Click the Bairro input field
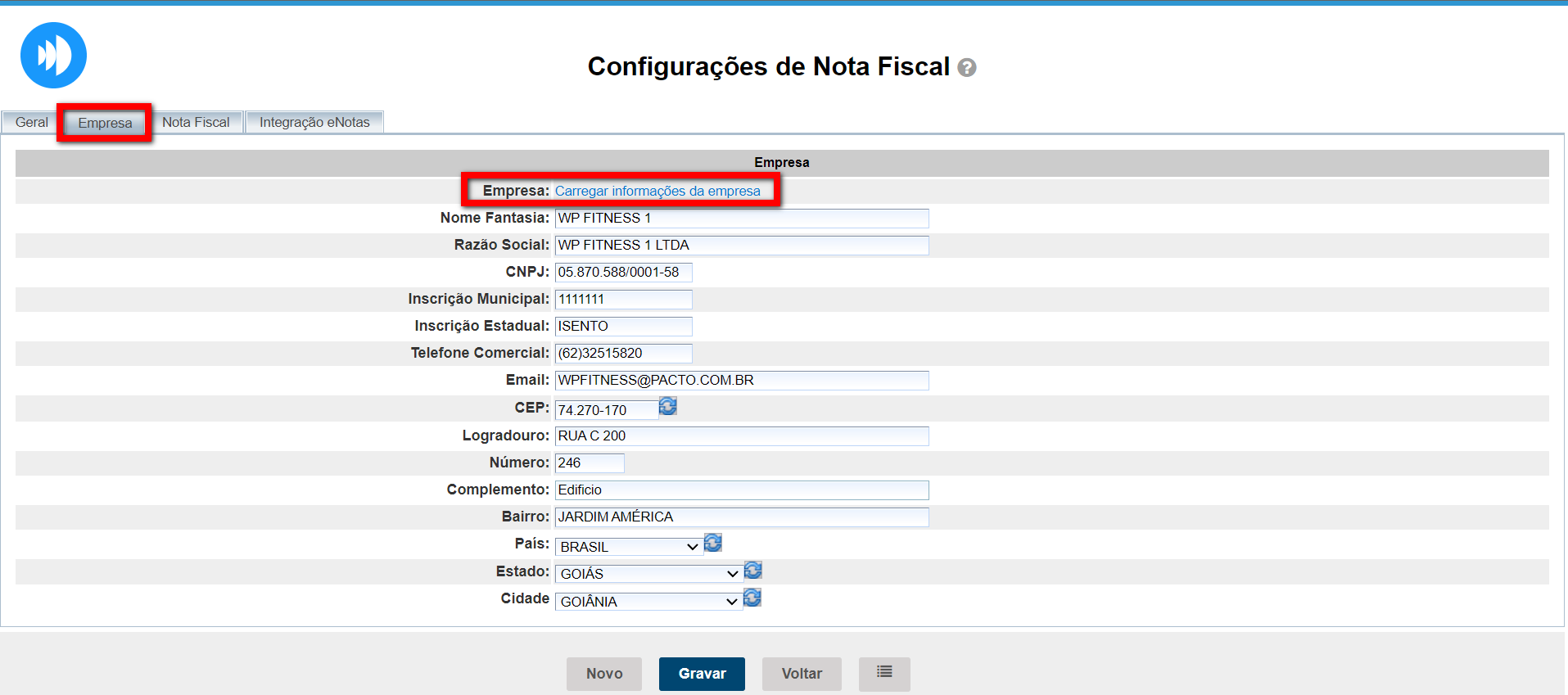 [x=742, y=517]
